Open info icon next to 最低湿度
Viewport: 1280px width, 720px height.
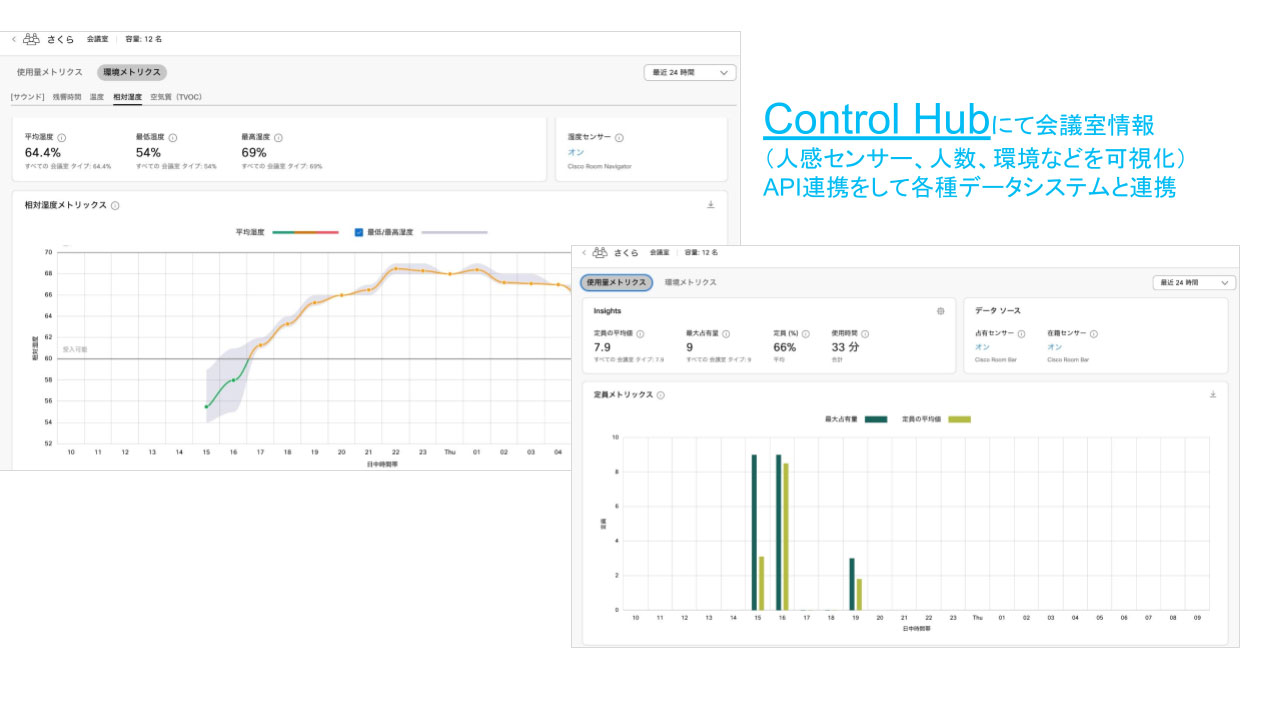coord(173,138)
